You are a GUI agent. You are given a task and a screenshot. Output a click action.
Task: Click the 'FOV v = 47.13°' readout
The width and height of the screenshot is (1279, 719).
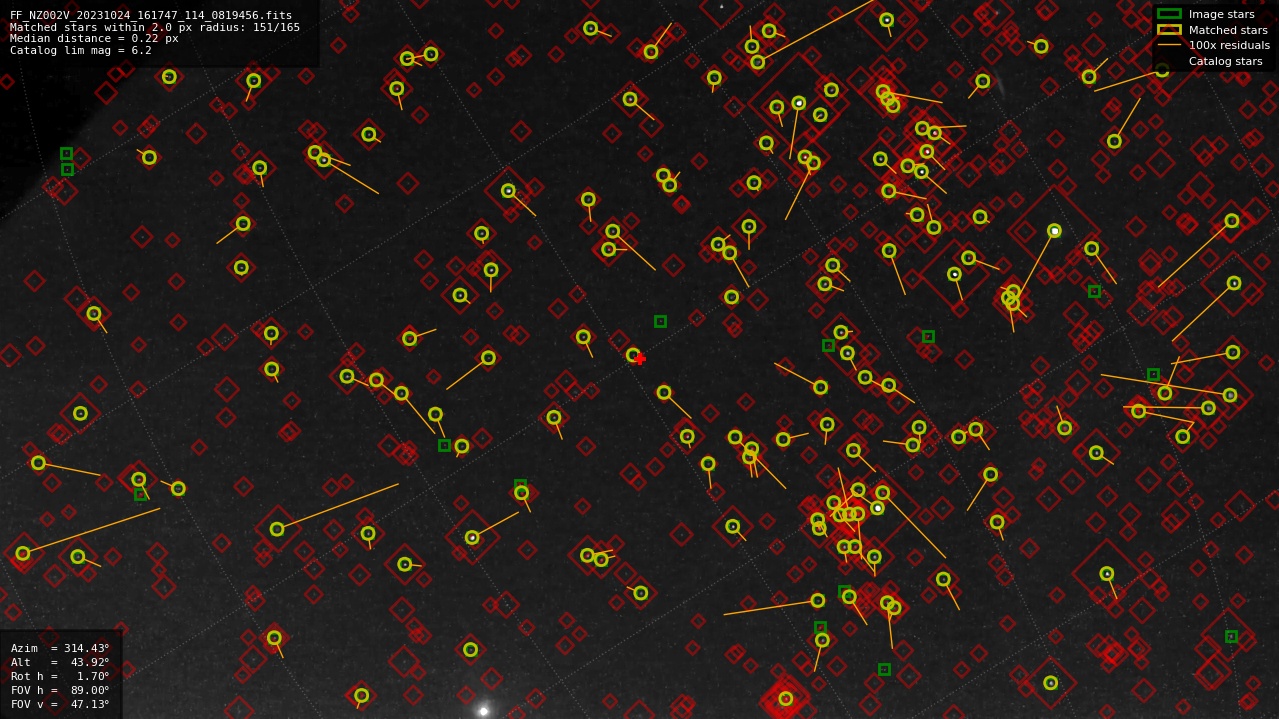click(60, 704)
